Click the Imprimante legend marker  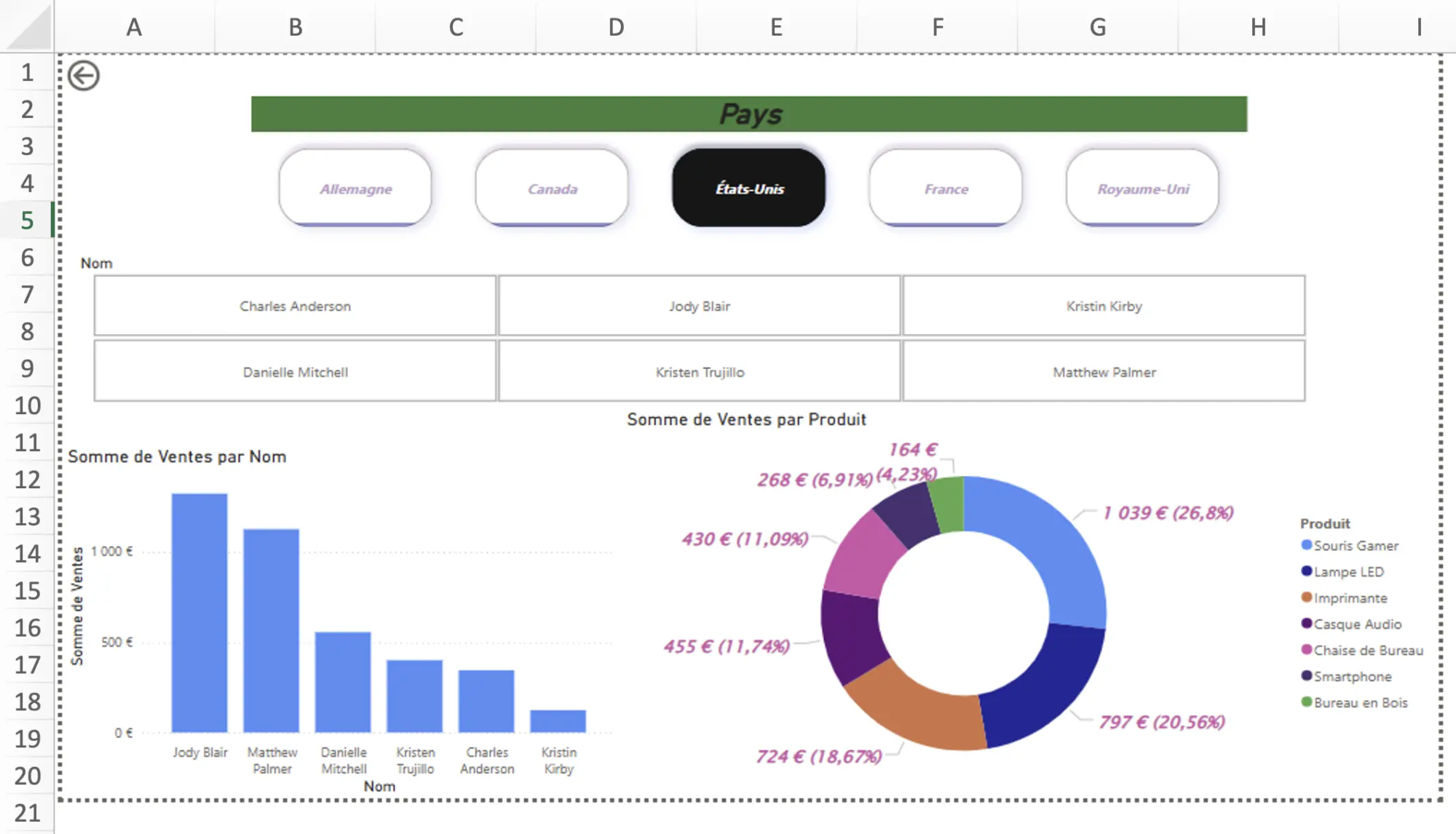click(x=1306, y=597)
